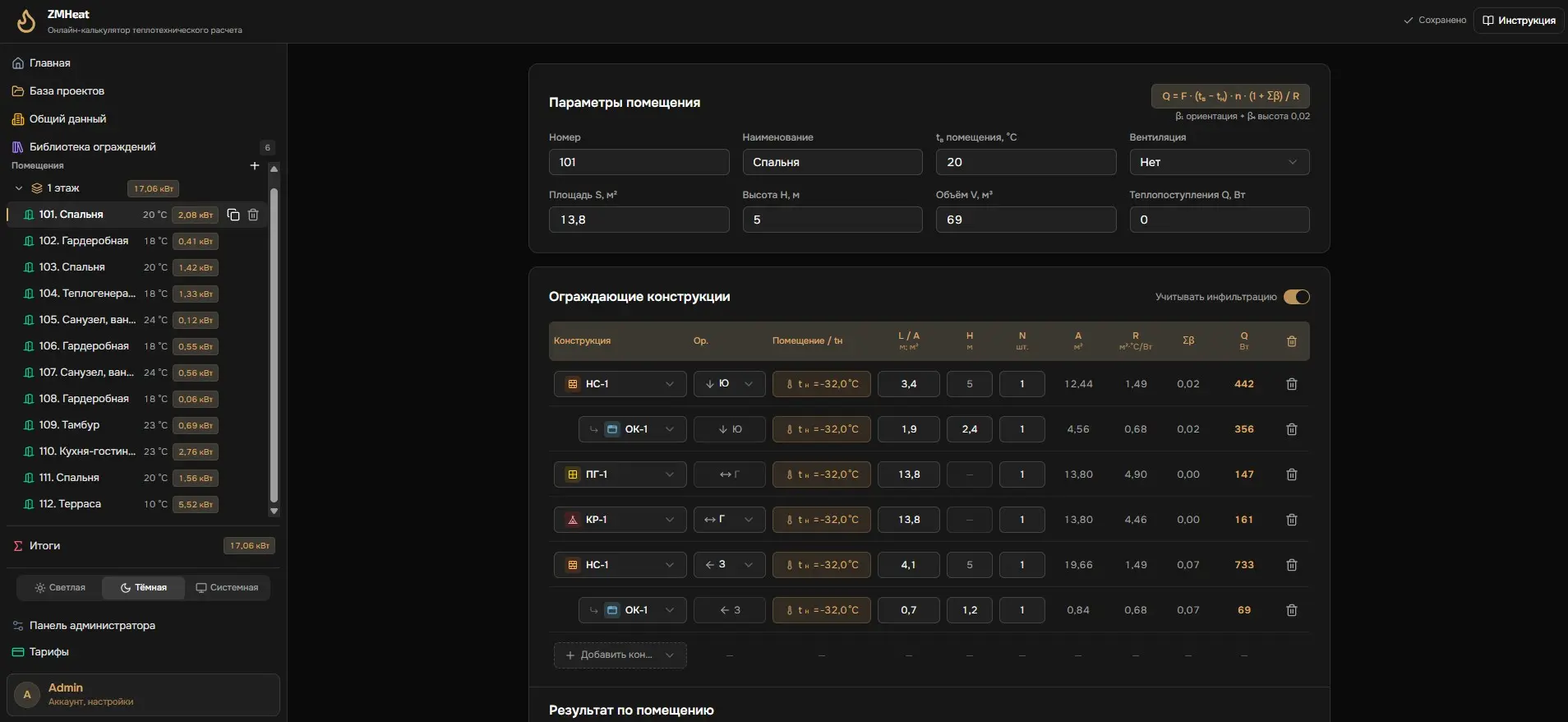The width and height of the screenshot is (1568, 722).
Task: Delete the КР-1 construction row
Action: pyautogui.click(x=1292, y=520)
